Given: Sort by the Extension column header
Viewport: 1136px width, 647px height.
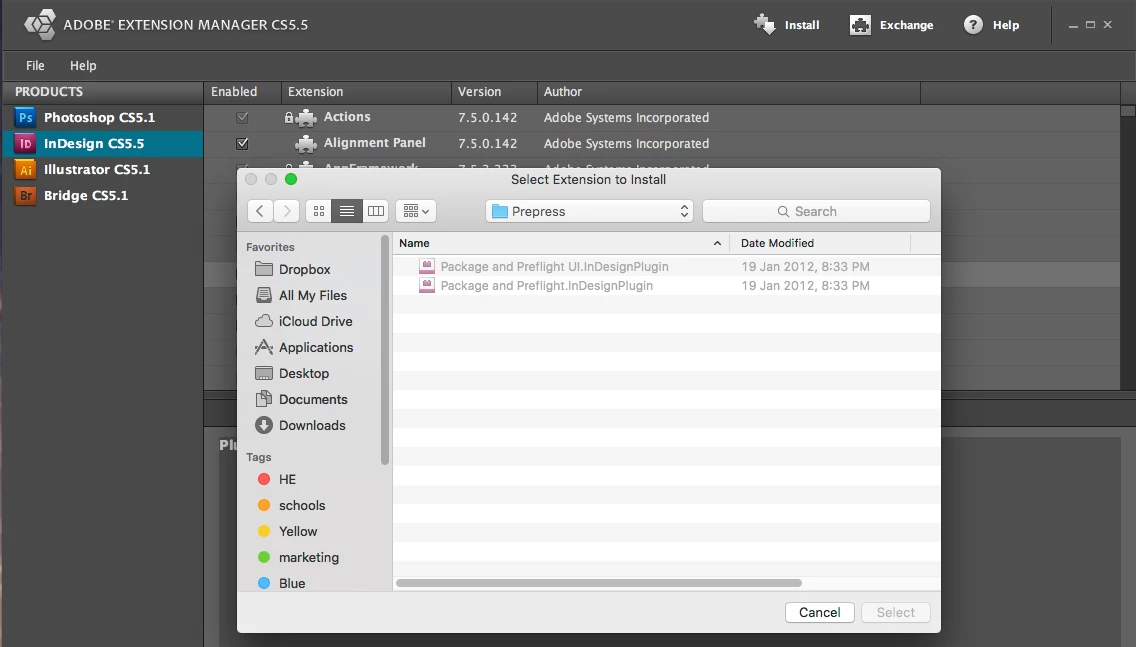Looking at the screenshot, I should pyautogui.click(x=366, y=92).
